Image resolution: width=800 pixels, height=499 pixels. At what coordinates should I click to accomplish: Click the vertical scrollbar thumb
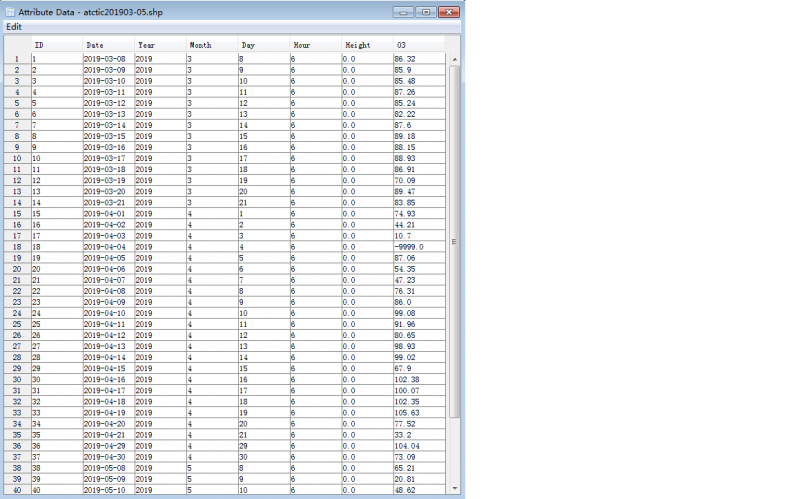455,240
